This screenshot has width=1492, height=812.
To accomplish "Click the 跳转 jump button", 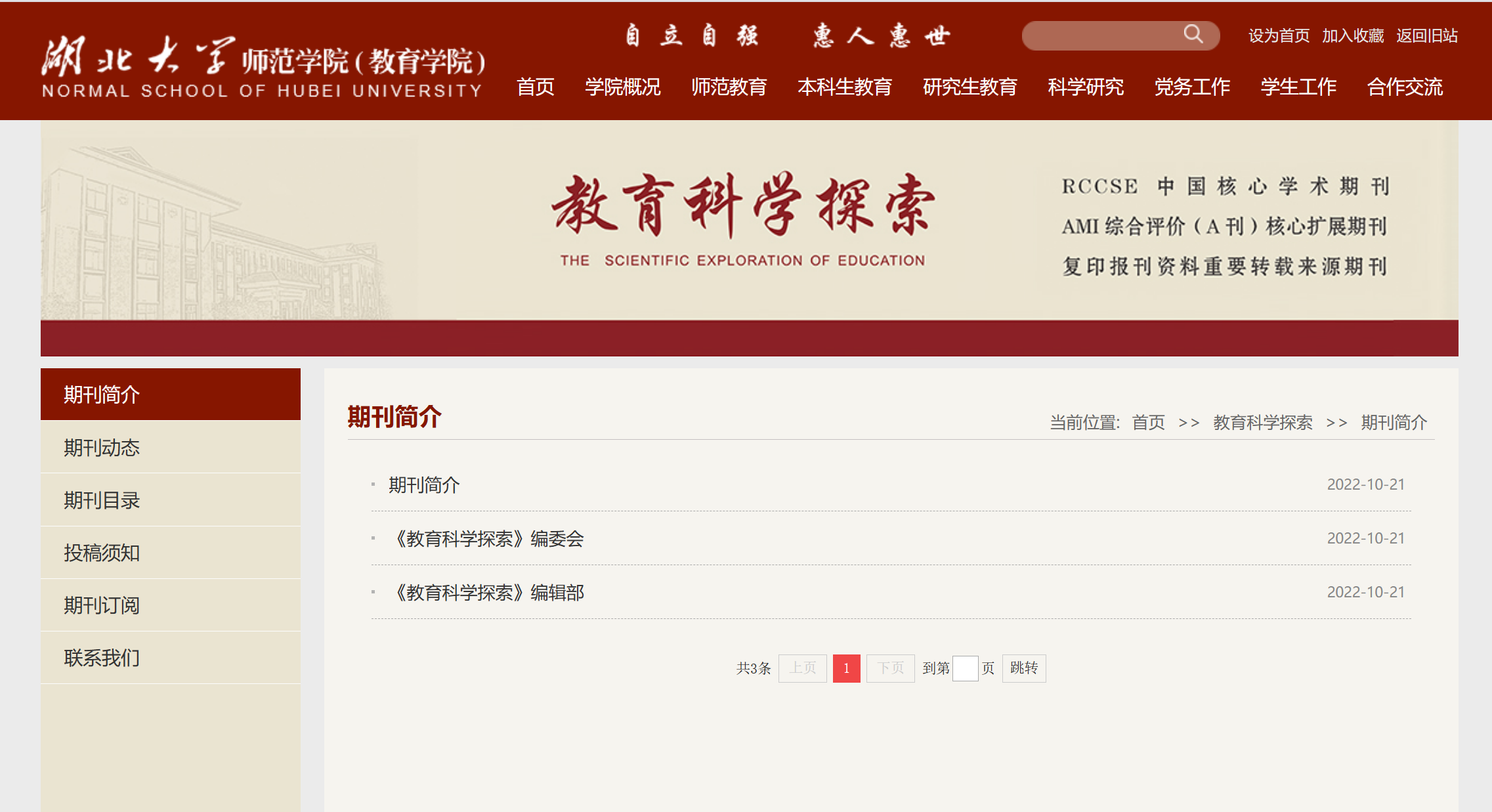I will pyautogui.click(x=1024, y=668).
